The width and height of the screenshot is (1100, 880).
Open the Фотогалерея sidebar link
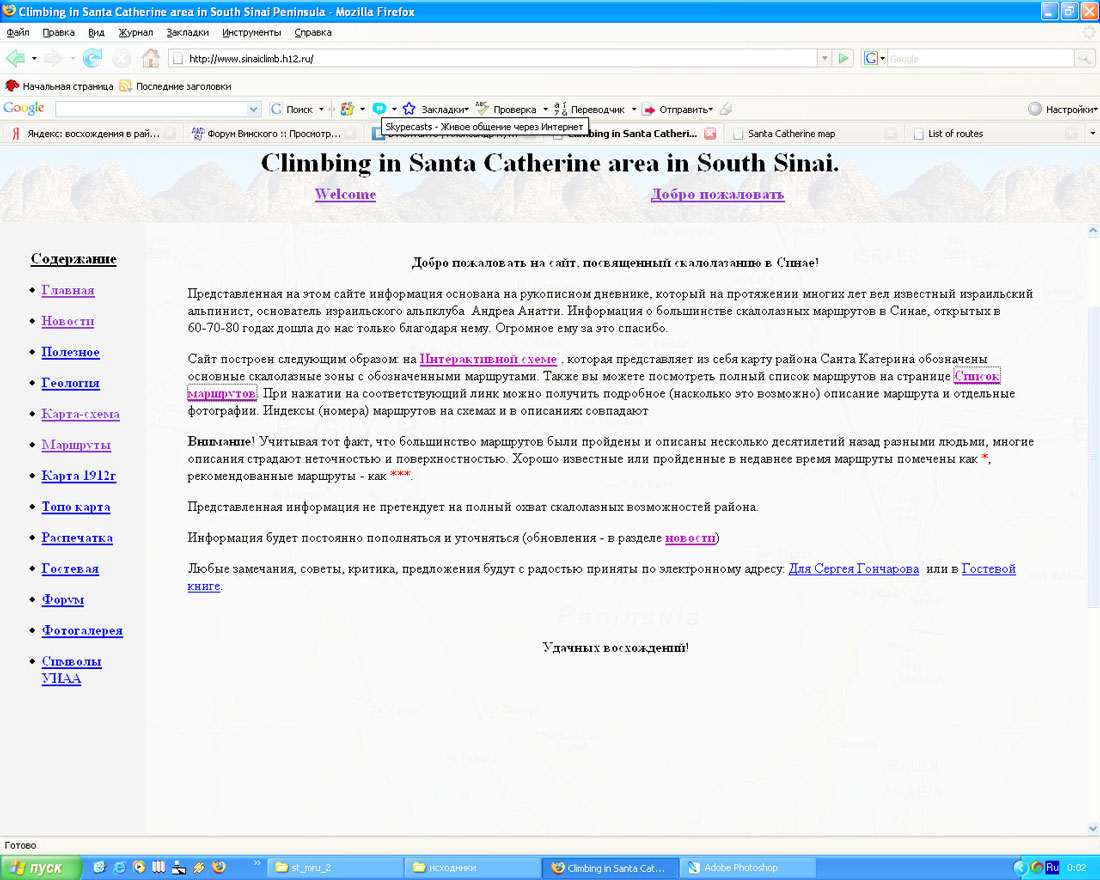click(82, 631)
